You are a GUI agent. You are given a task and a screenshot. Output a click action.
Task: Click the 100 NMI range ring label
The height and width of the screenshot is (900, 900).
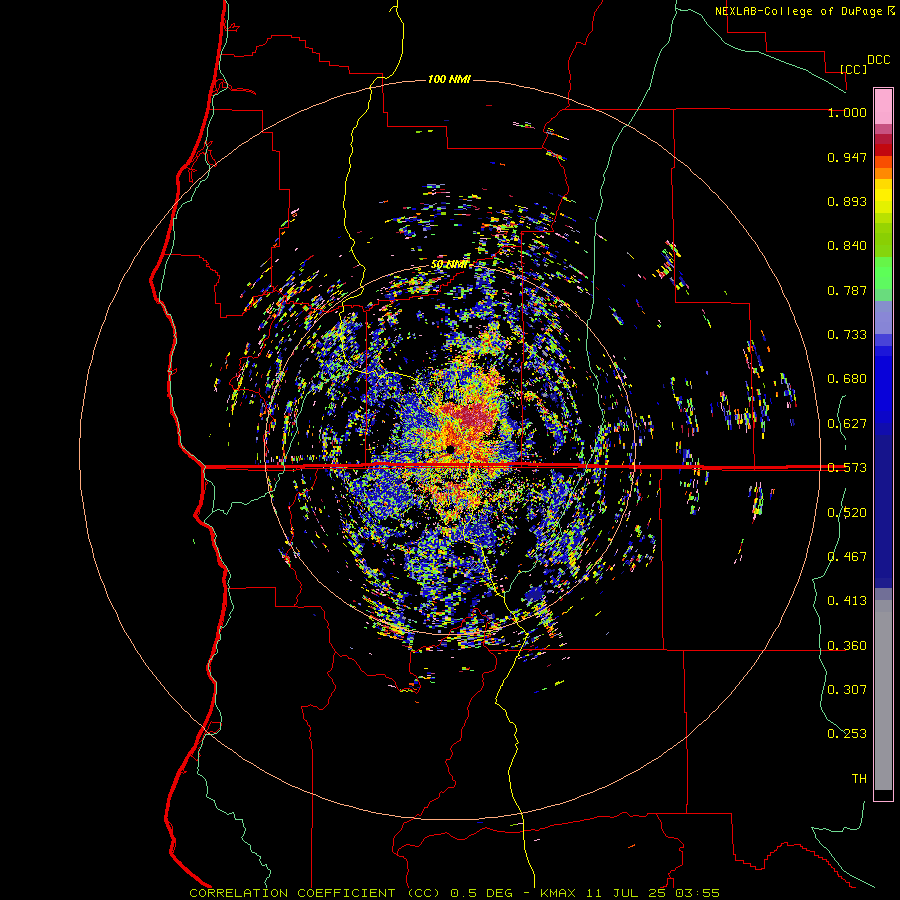[449, 79]
